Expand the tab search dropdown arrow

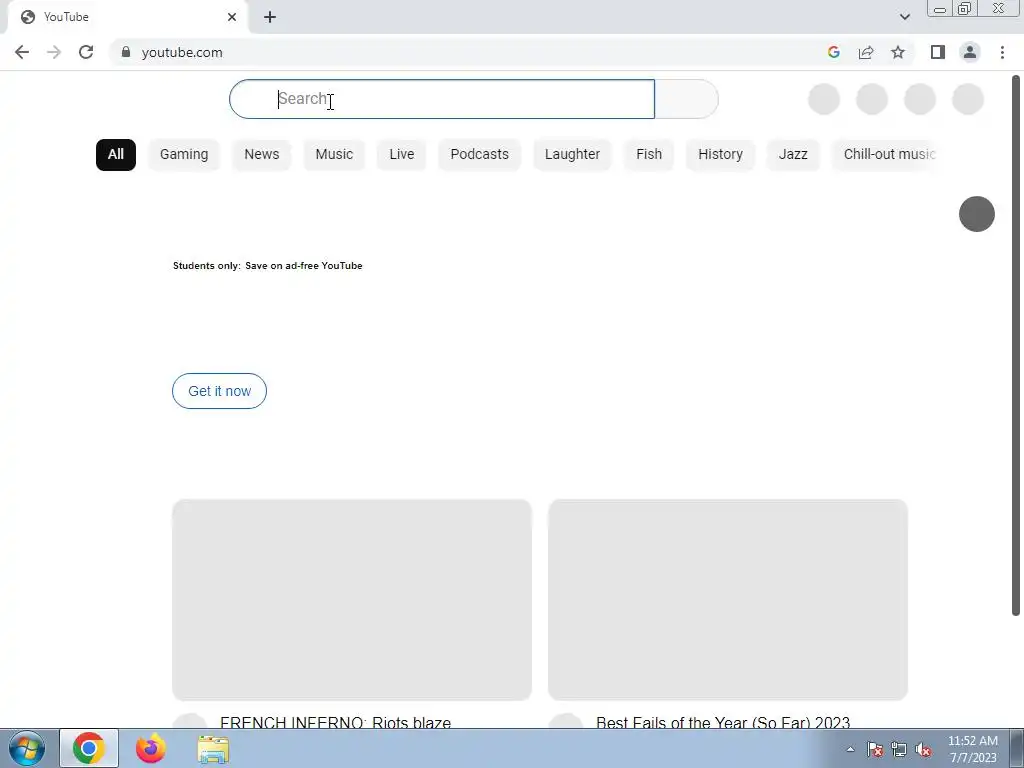pos(904,17)
